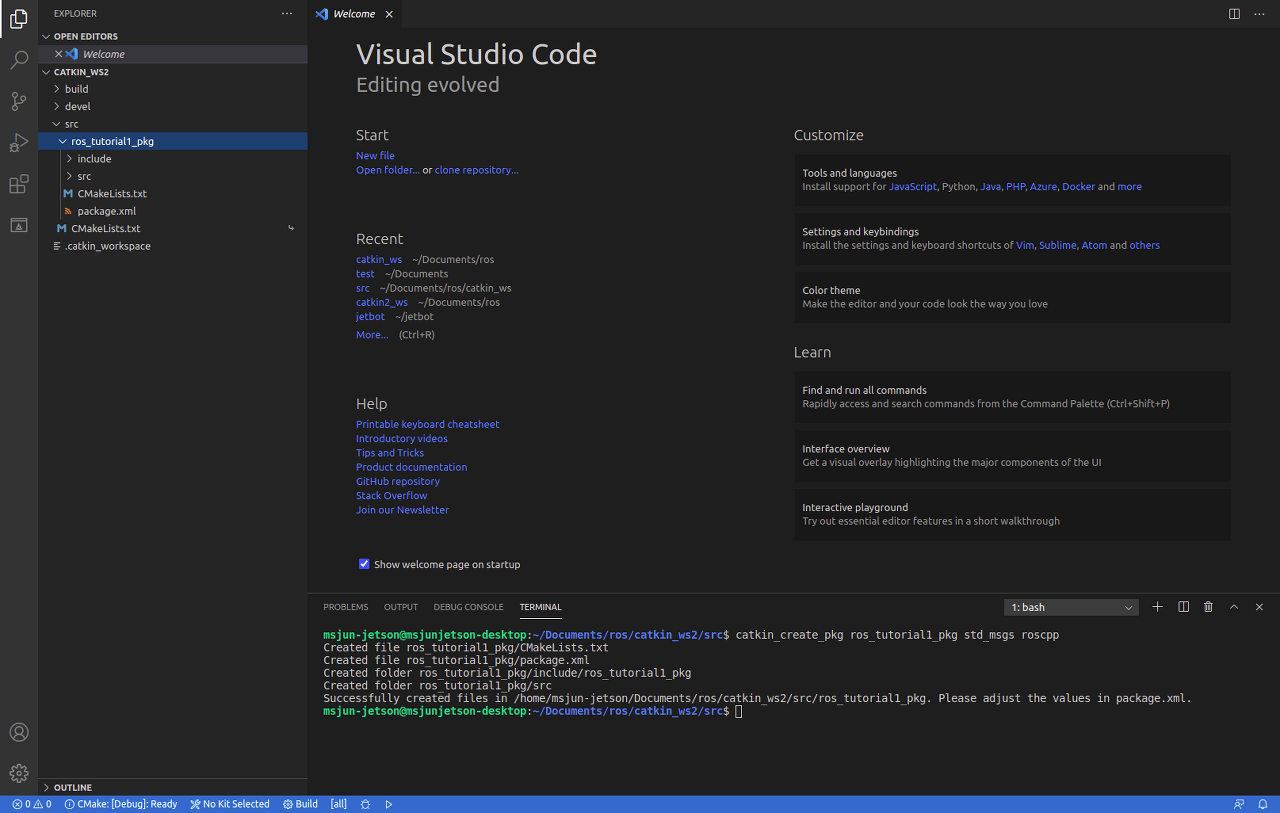Open the Explorer view in activity bar
Viewport: 1280px width, 813px height.
pyautogui.click(x=18, y=19)
